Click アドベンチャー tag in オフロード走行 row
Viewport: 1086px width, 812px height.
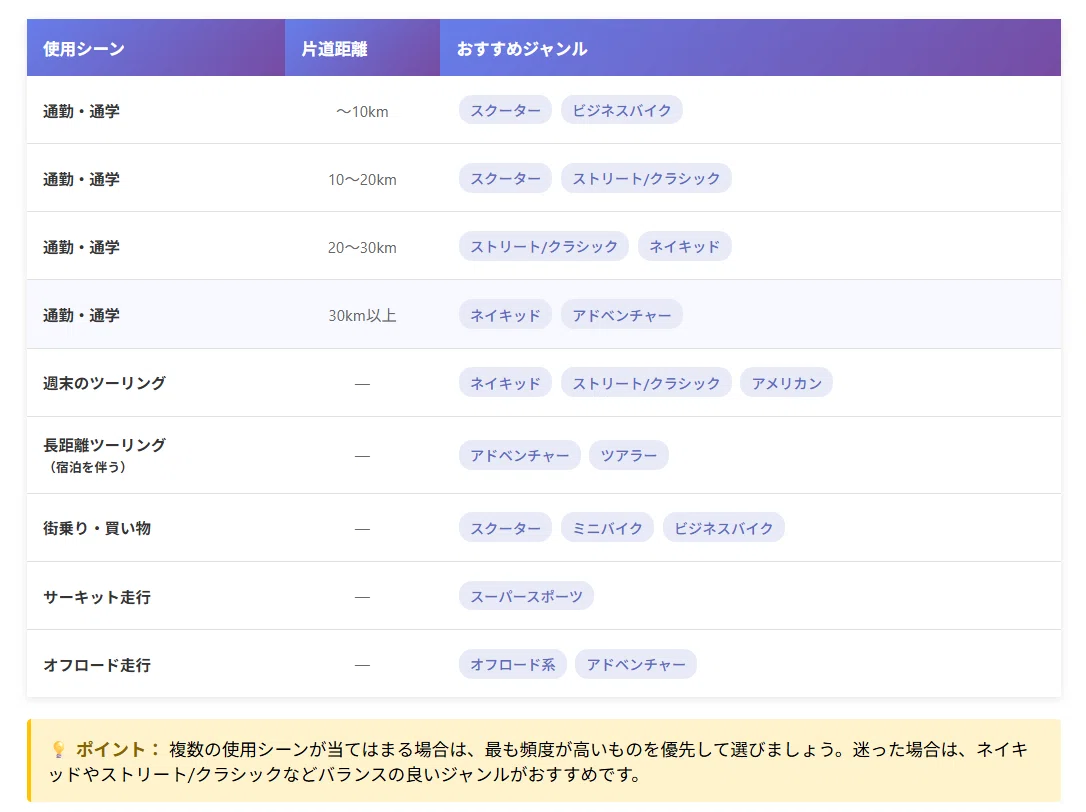coord(636,664)
